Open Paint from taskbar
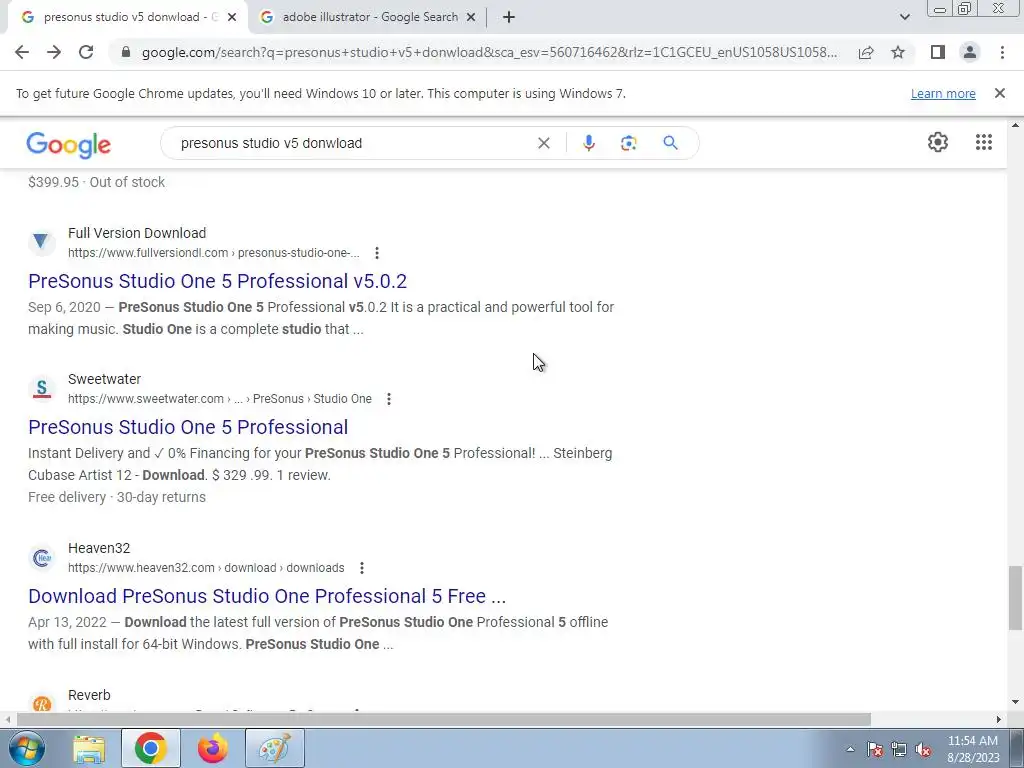The height and width of the screenshot is (768, 1024). [274, 748]
